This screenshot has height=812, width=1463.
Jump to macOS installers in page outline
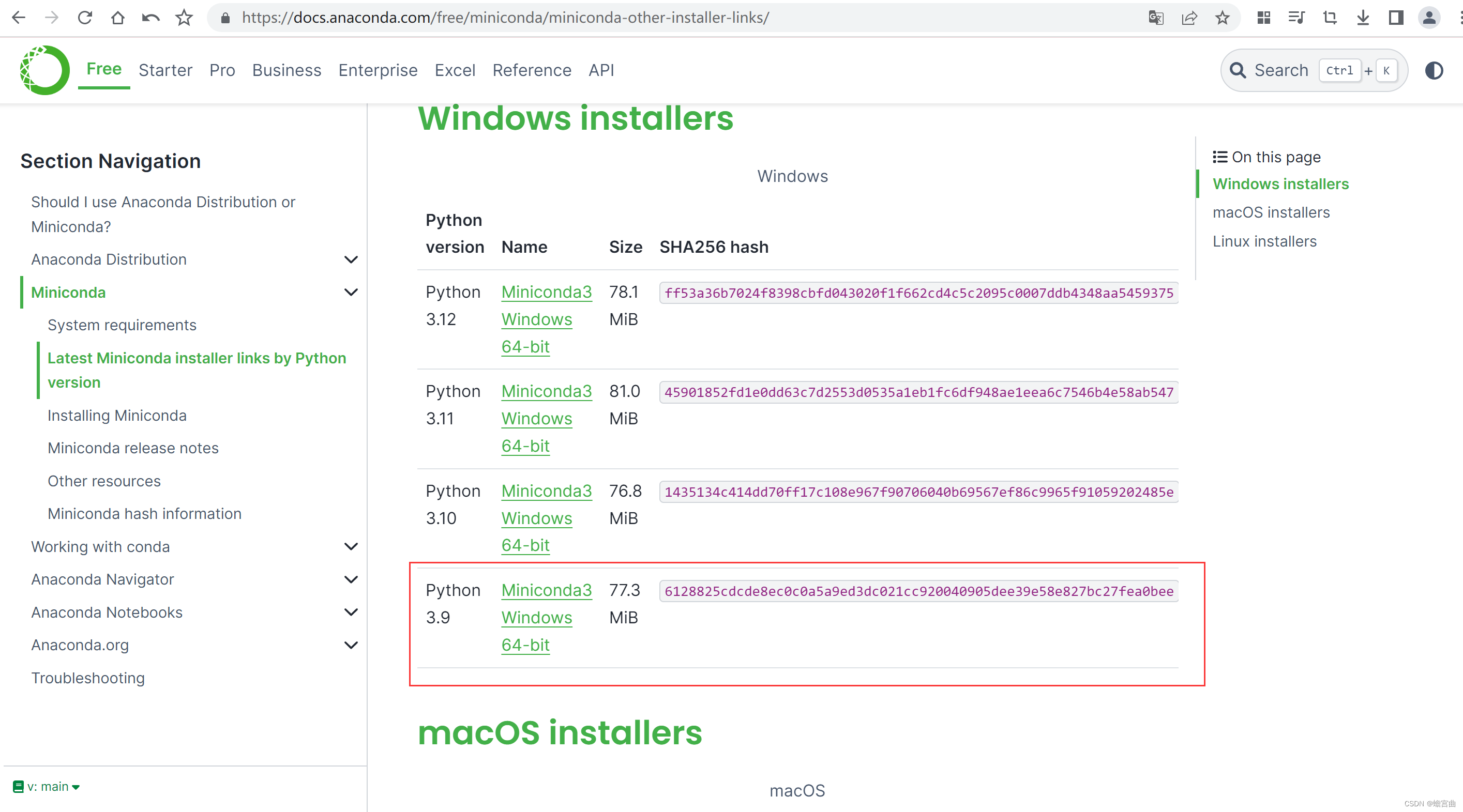tap(1271, 212)
